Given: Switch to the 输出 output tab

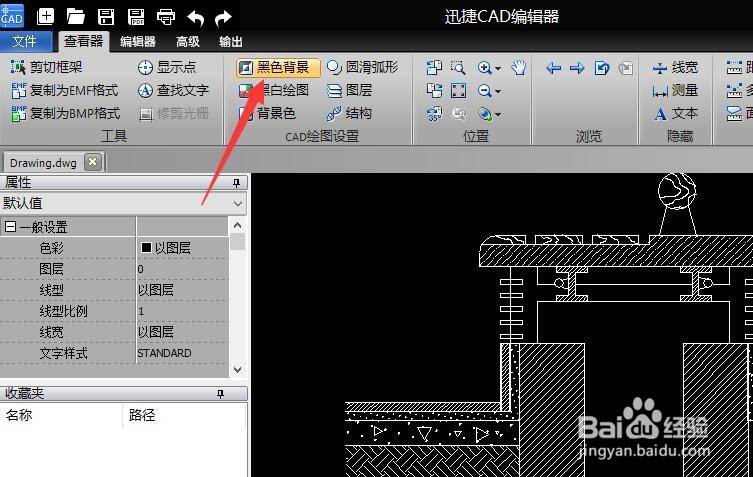Looking at the screenshot, I should (231, 41).
